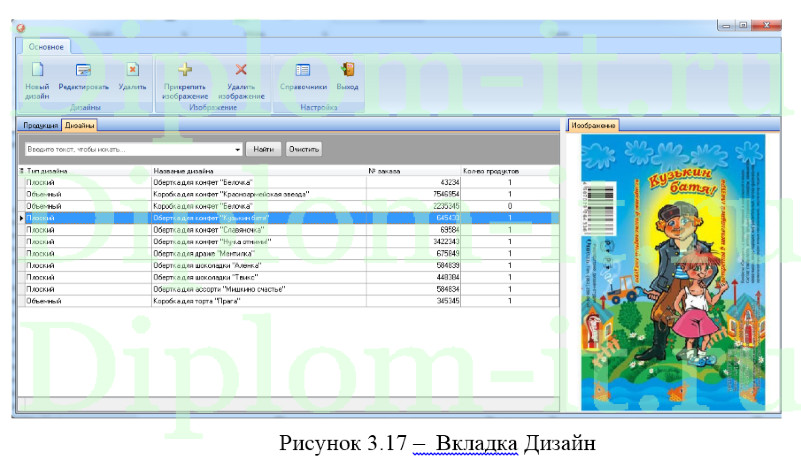Viewport: 801px width, 460px height.
Task: Select row Обертка для конфет "Славяночка"
Action: pos(289,230)
